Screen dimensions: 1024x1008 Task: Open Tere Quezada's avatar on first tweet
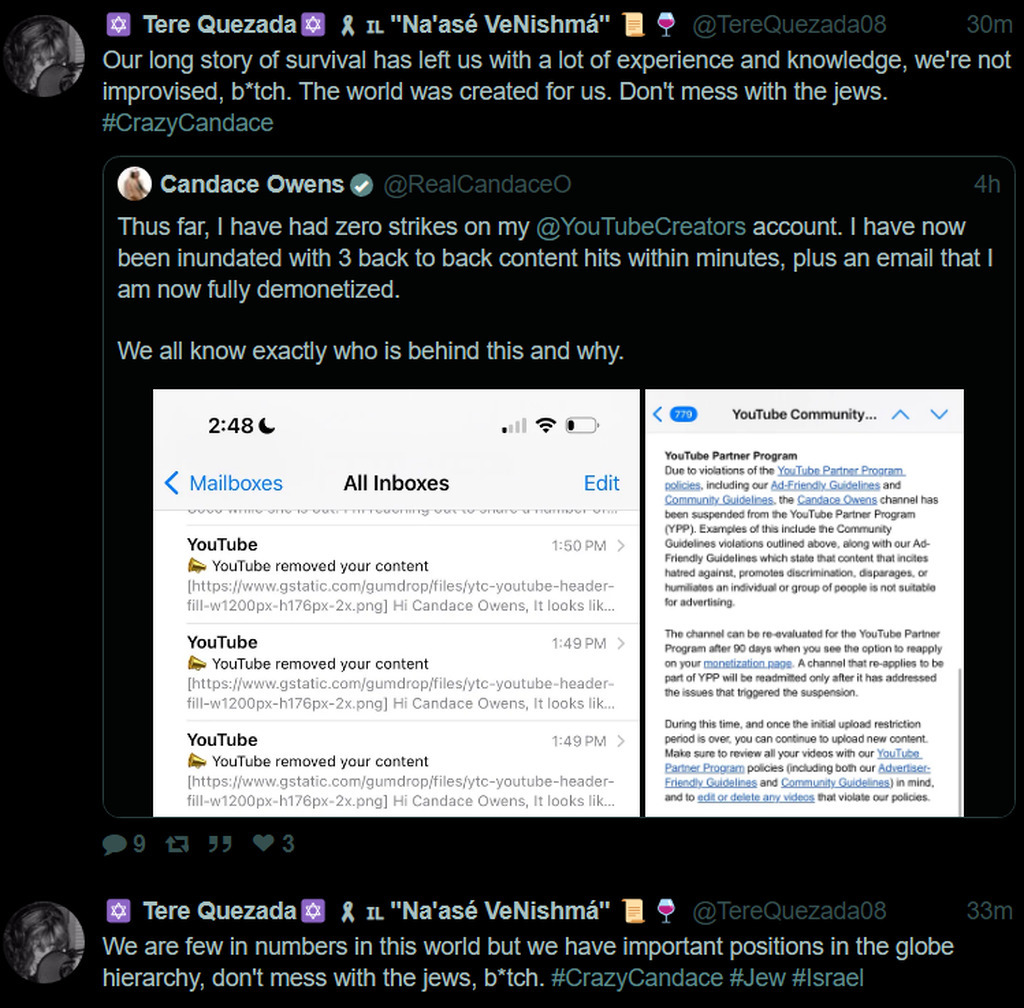pyautogui.click(x=44, y=55)
